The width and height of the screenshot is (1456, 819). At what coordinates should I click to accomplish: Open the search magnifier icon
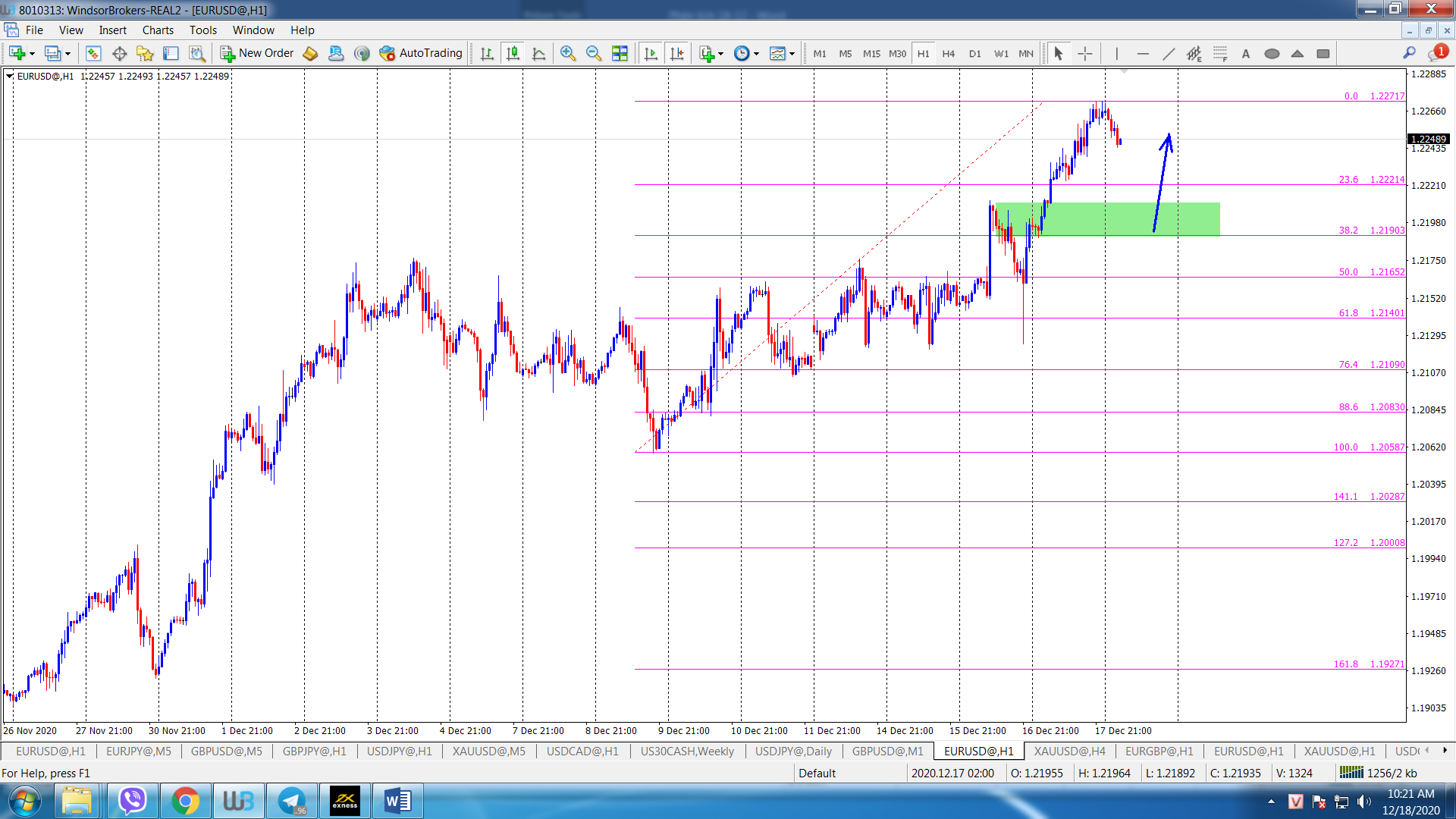point(1409,53)
